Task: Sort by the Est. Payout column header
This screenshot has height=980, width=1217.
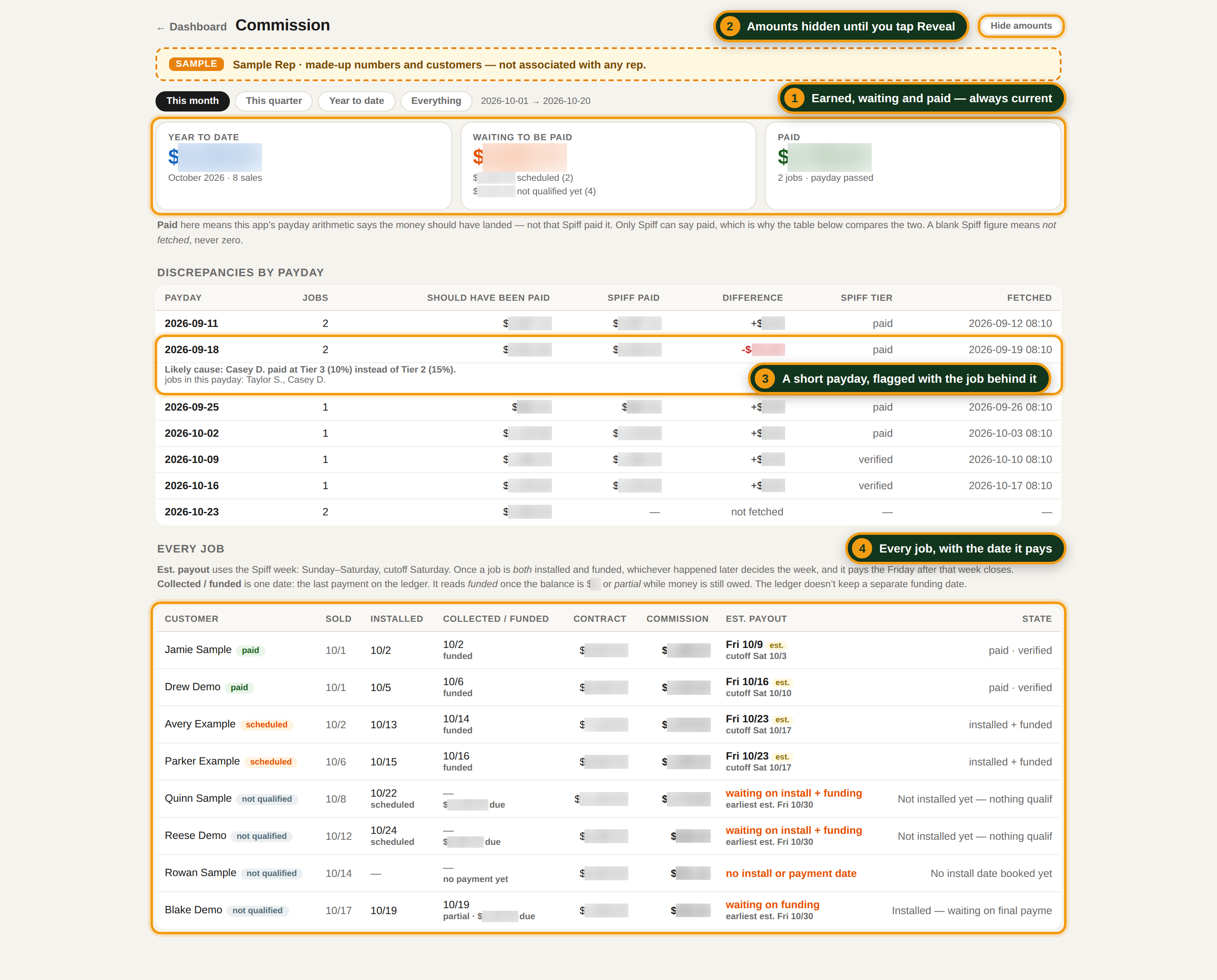Action: point(756,619)
